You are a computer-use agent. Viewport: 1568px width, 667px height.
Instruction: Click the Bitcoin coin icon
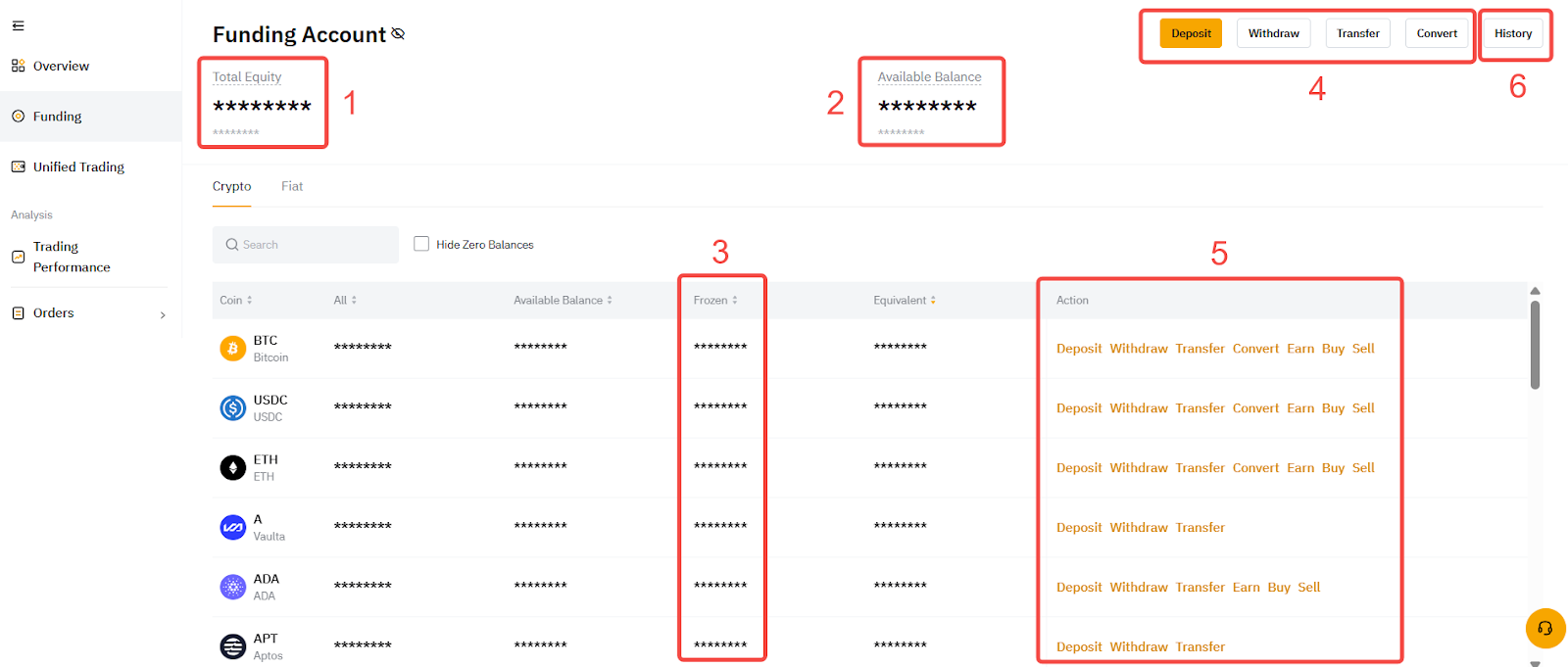click(232, 349)
